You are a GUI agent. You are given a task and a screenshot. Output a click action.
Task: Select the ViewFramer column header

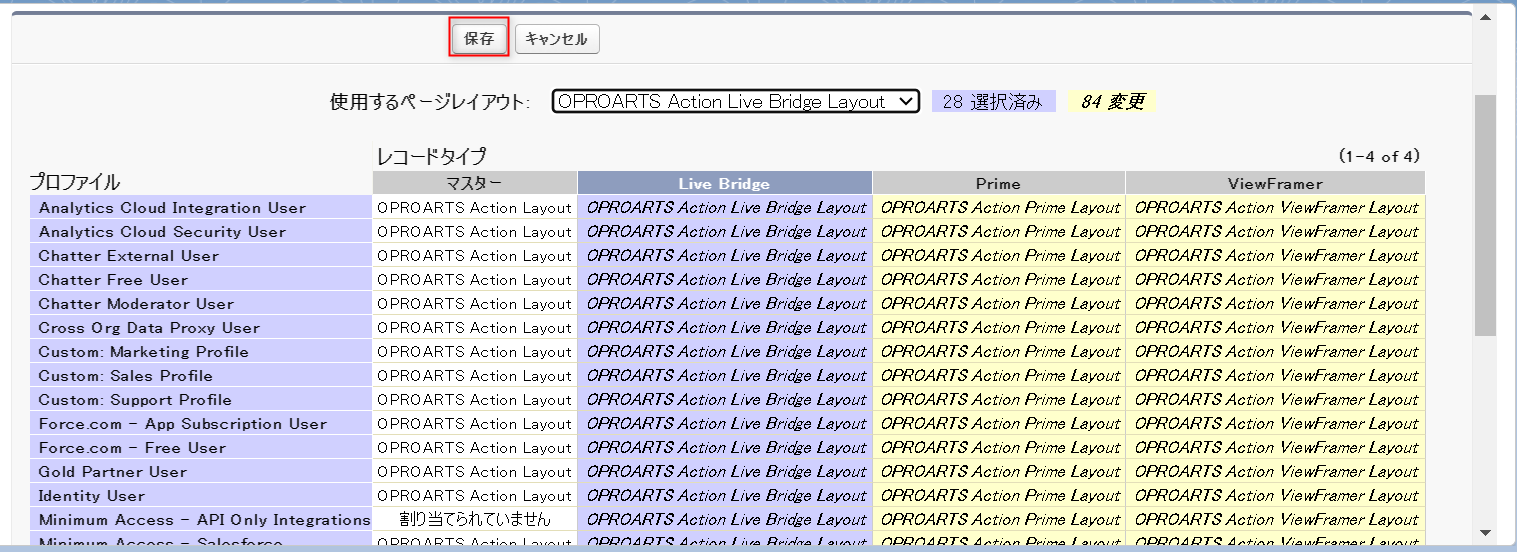(x=1275, y=183)
